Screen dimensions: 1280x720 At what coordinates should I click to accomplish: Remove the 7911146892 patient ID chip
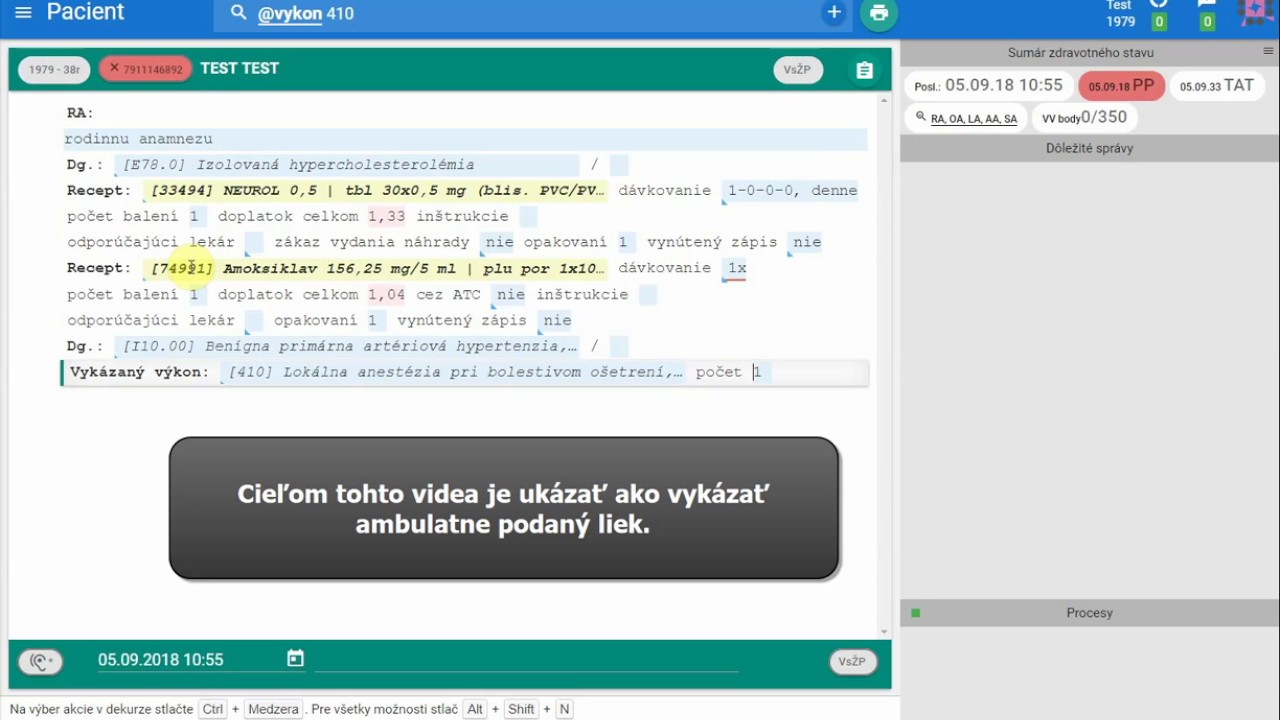point(114,69)
